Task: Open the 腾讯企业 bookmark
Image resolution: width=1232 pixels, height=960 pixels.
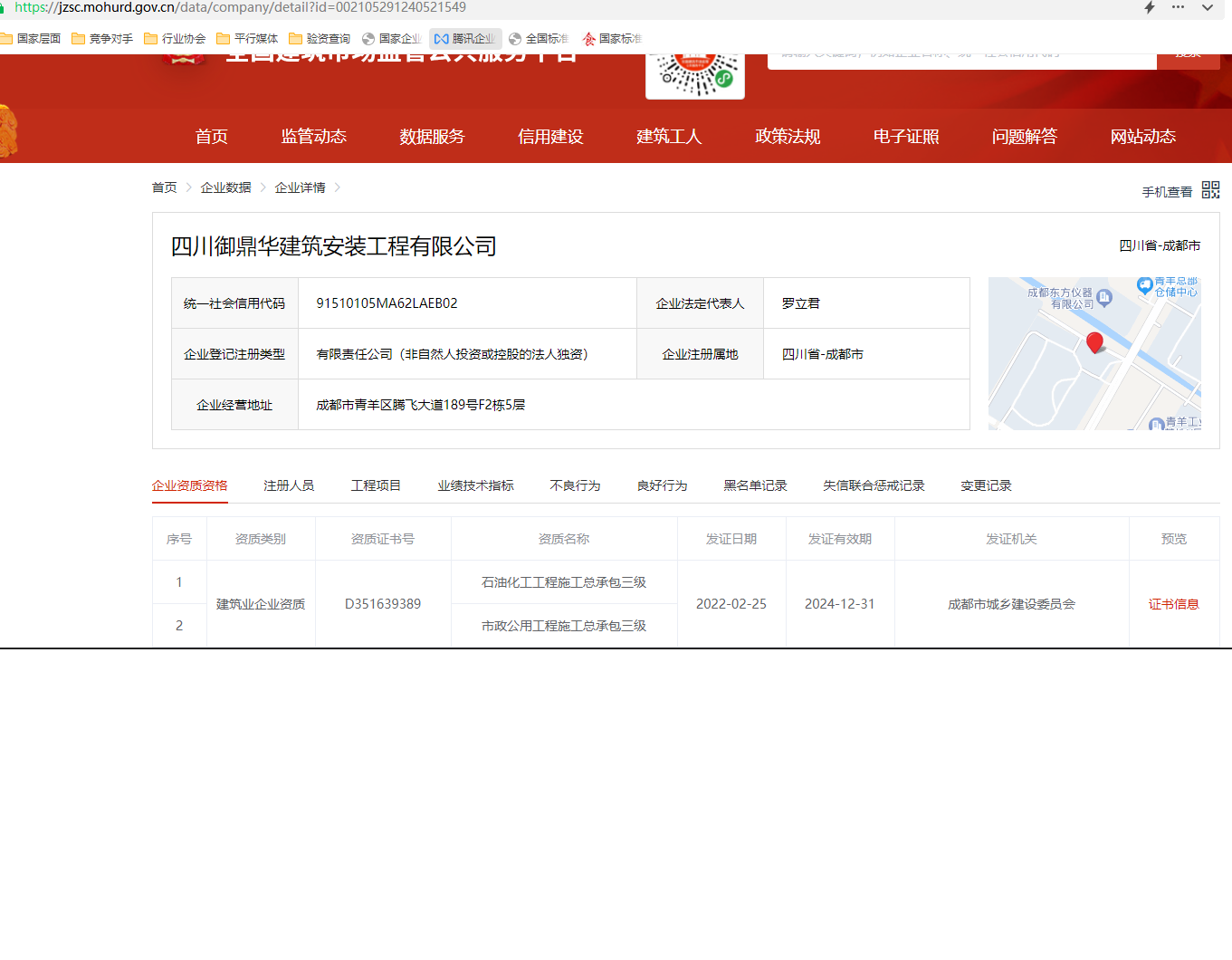Action: tap(464, 39)
